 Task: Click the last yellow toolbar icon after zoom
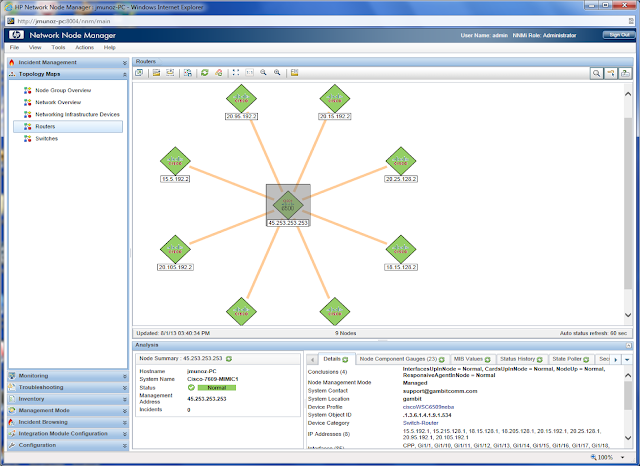[294, 73]
